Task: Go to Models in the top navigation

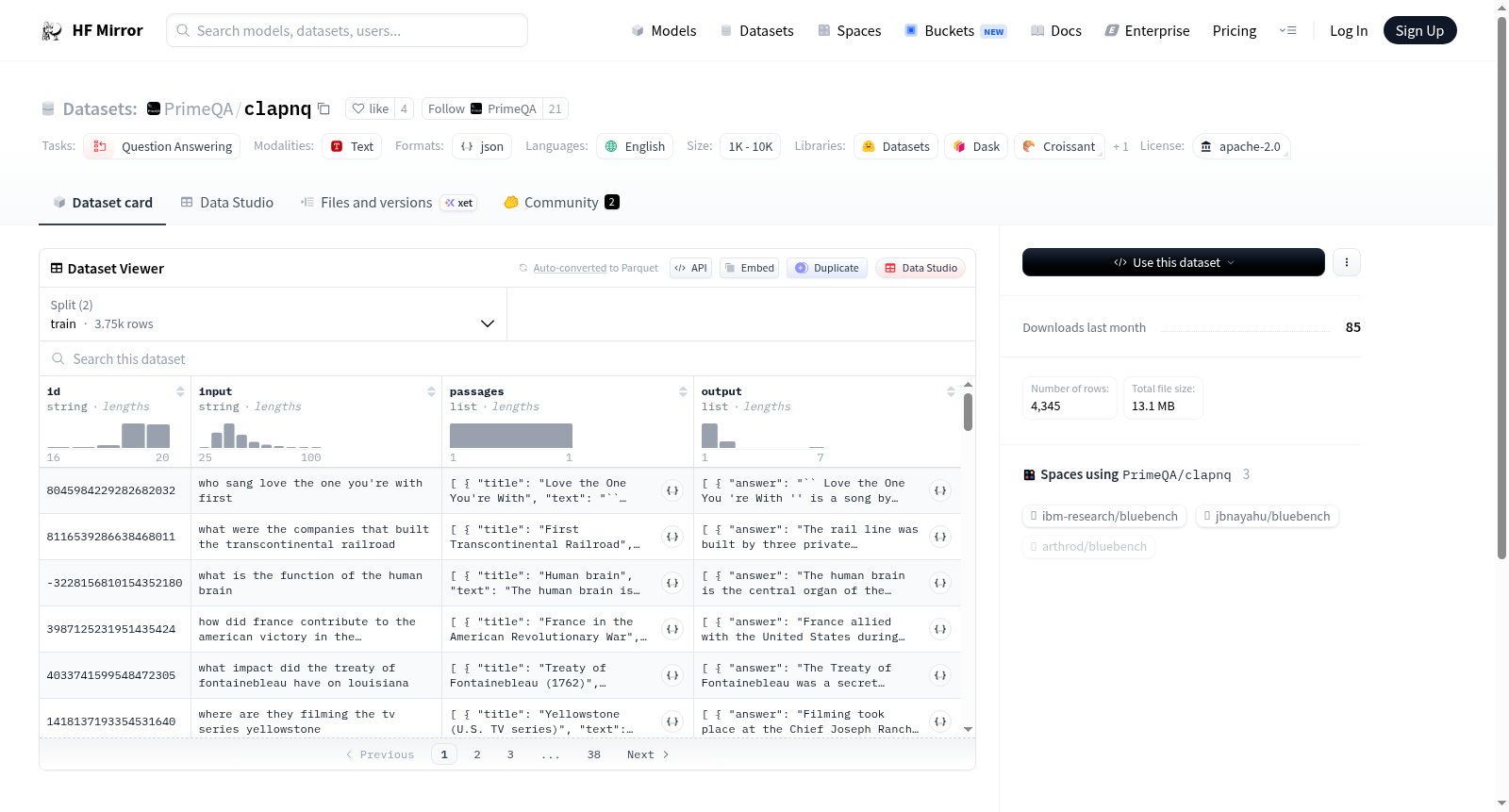Action: tap(664, 31)
